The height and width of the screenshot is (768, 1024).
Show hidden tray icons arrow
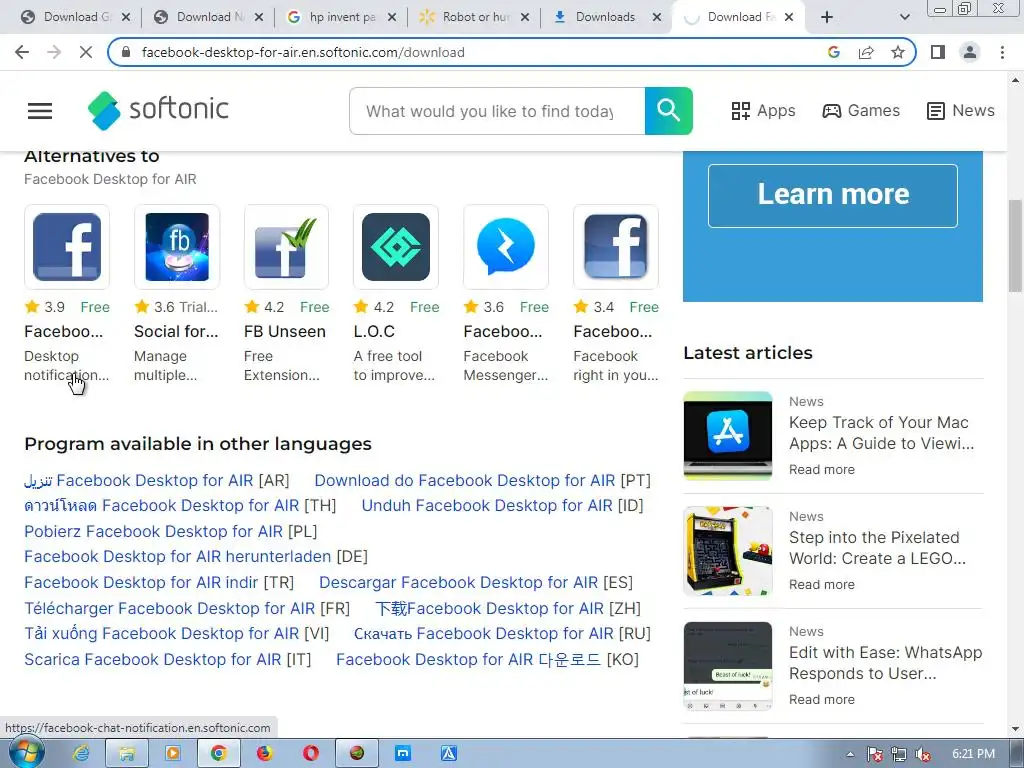[x=850, y=754]
